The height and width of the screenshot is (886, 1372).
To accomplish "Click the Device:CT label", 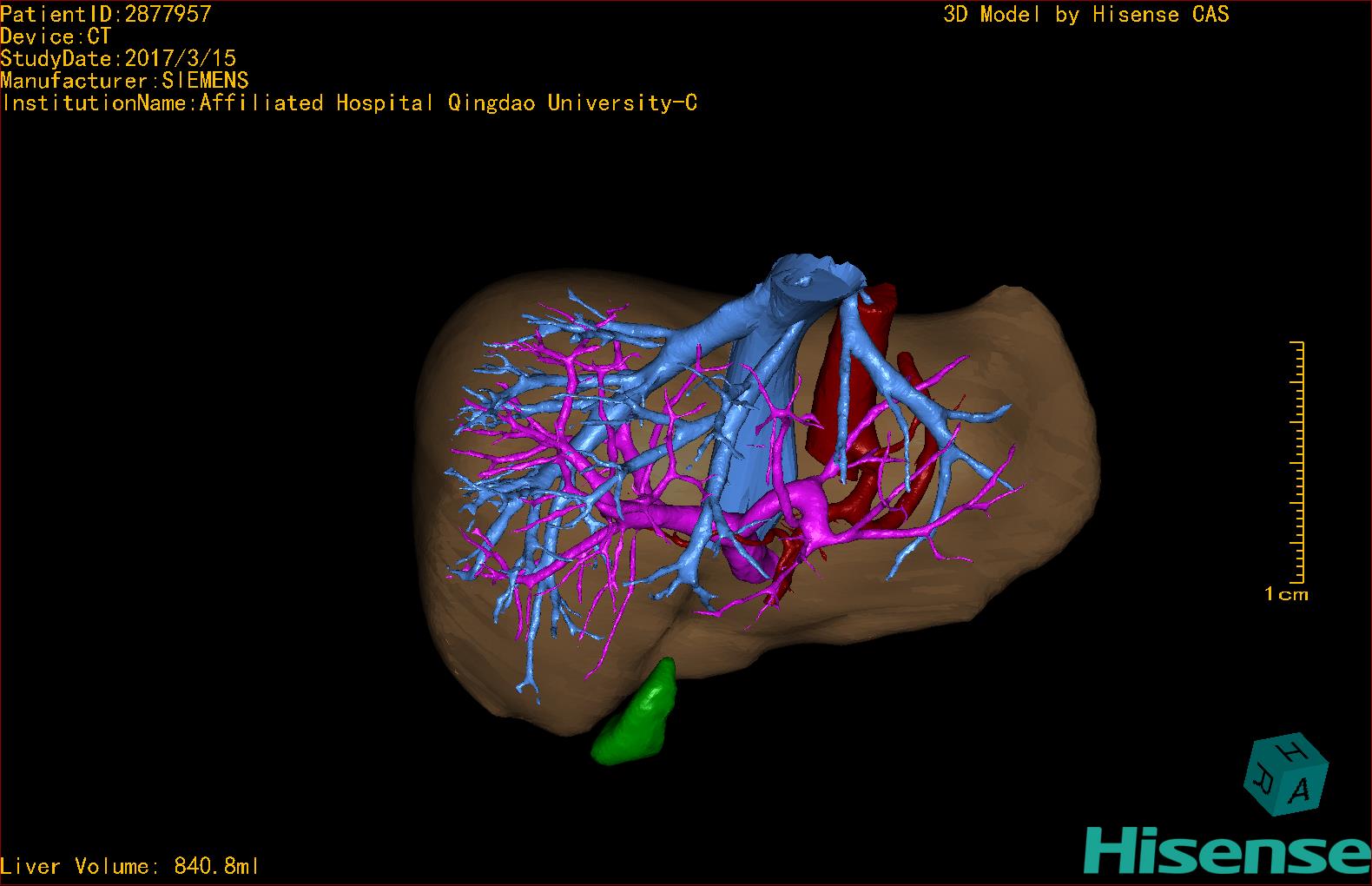I will click(x=56, y=36).
